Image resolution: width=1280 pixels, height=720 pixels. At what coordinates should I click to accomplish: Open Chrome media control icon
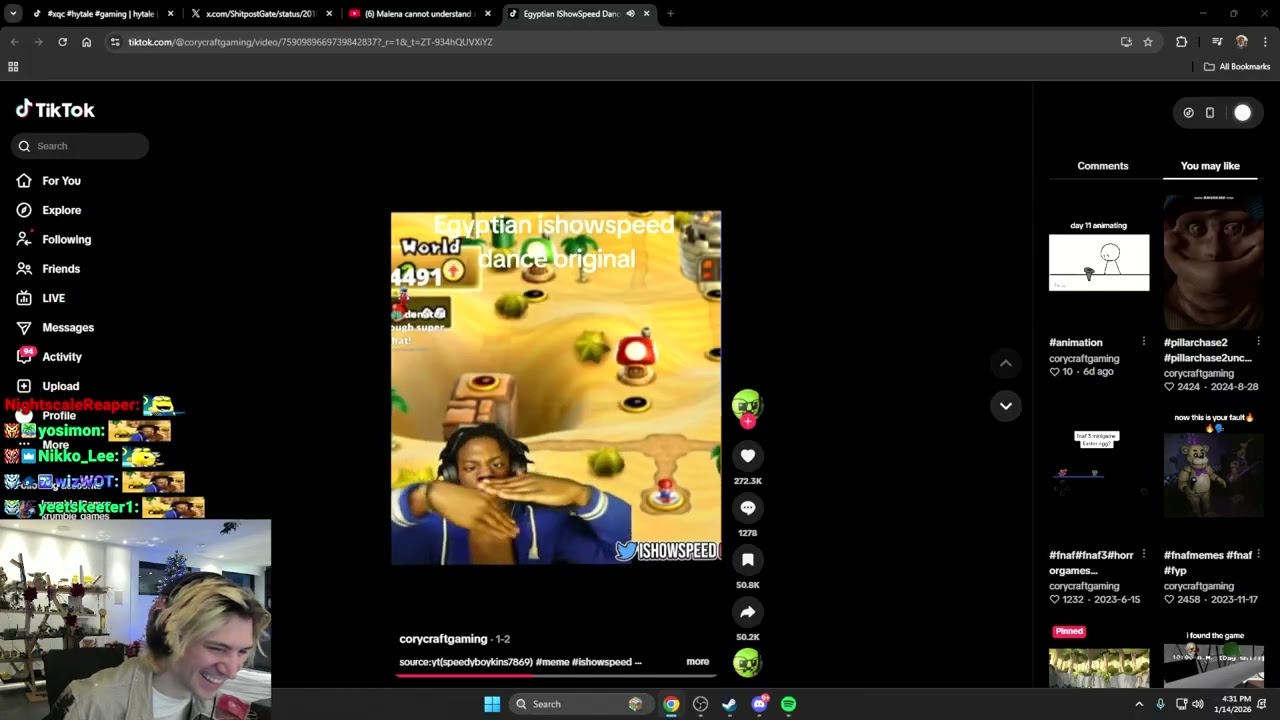1217,42
